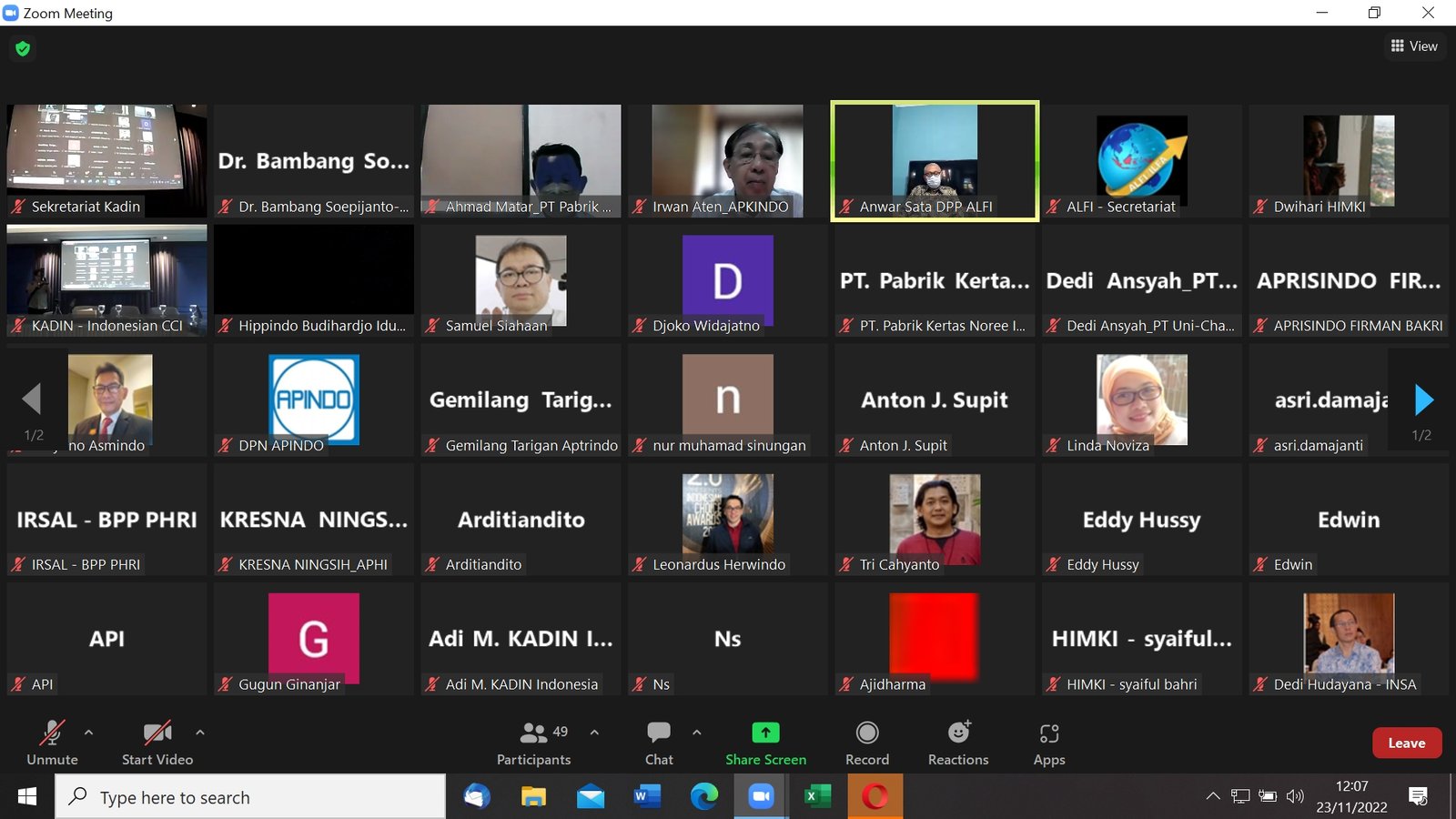Go to next gallery page arrow

[x=1424, y=399]
